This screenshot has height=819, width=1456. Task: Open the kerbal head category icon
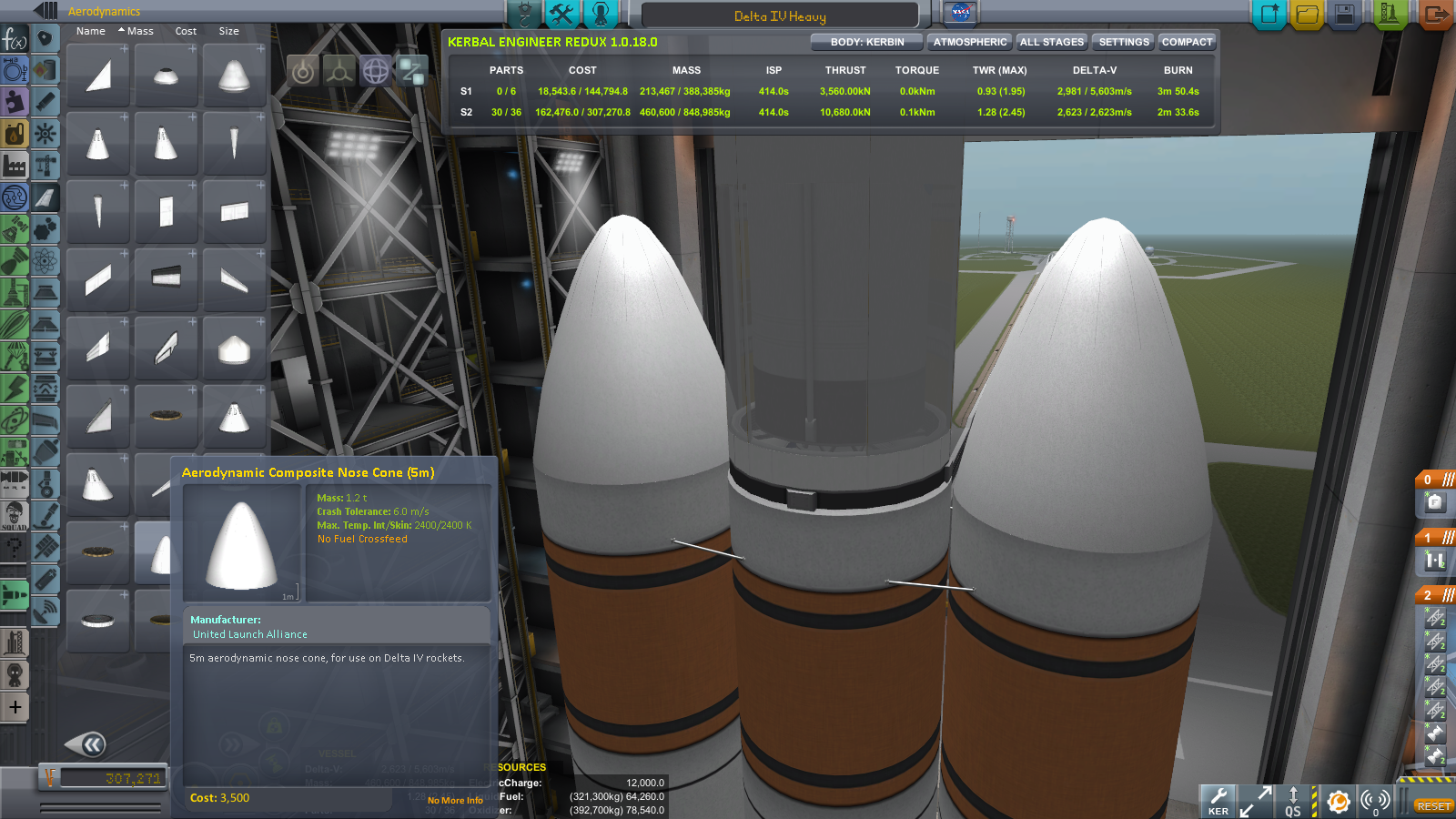click(x=14, y=675)
